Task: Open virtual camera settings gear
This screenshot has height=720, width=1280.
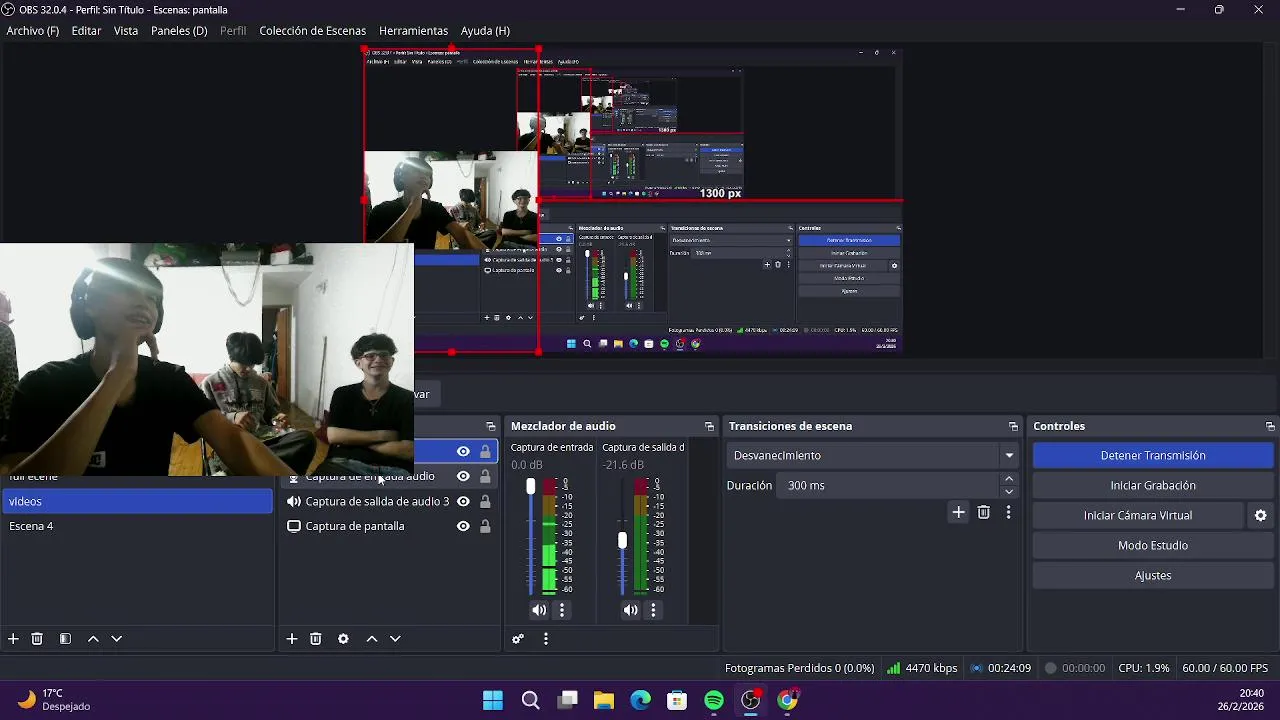Action: click(1260, 515)
